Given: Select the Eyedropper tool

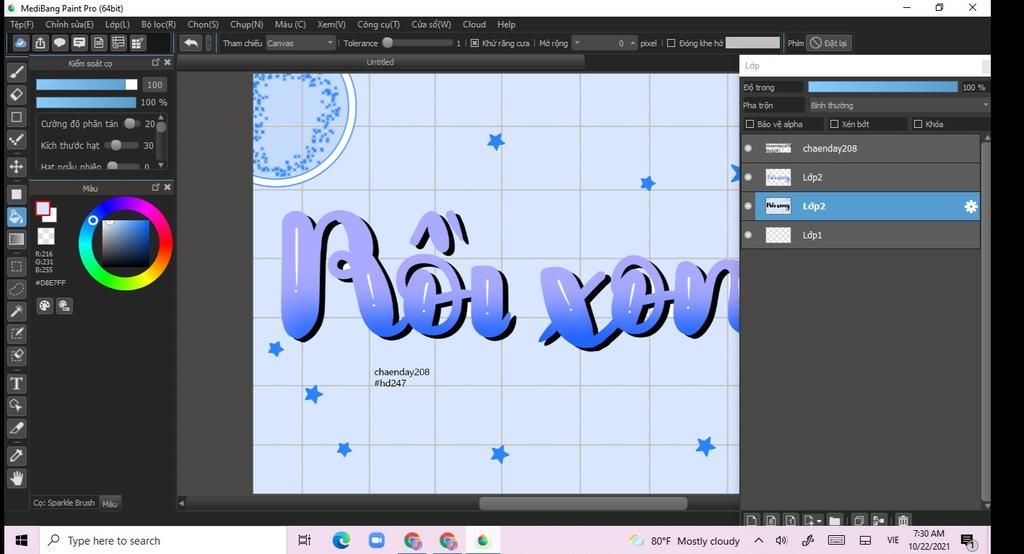Looking at the screenshot, I should click(x=16, y=455).
